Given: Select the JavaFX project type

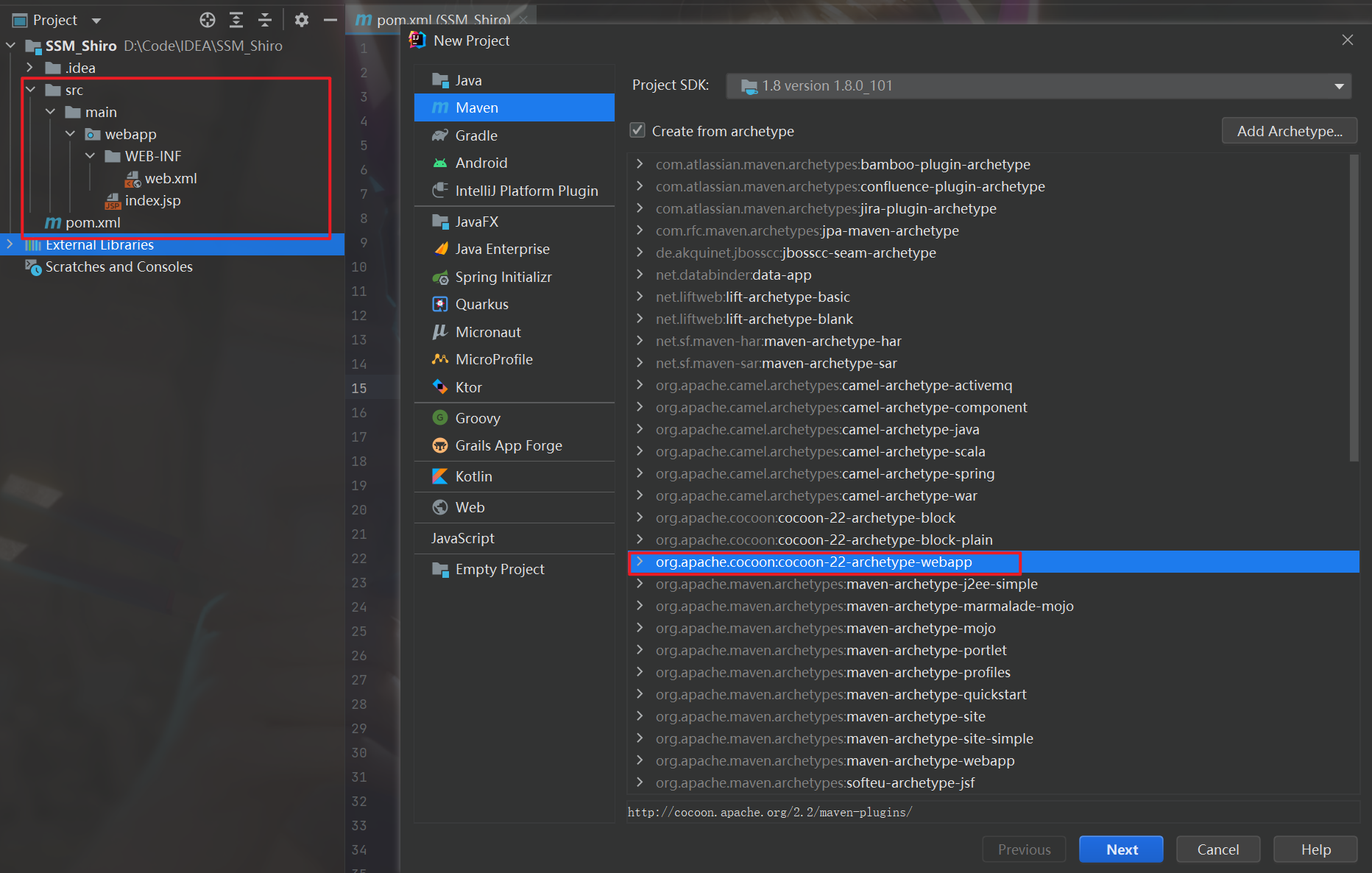Looking at the screenshot, I should coord(514,222).
